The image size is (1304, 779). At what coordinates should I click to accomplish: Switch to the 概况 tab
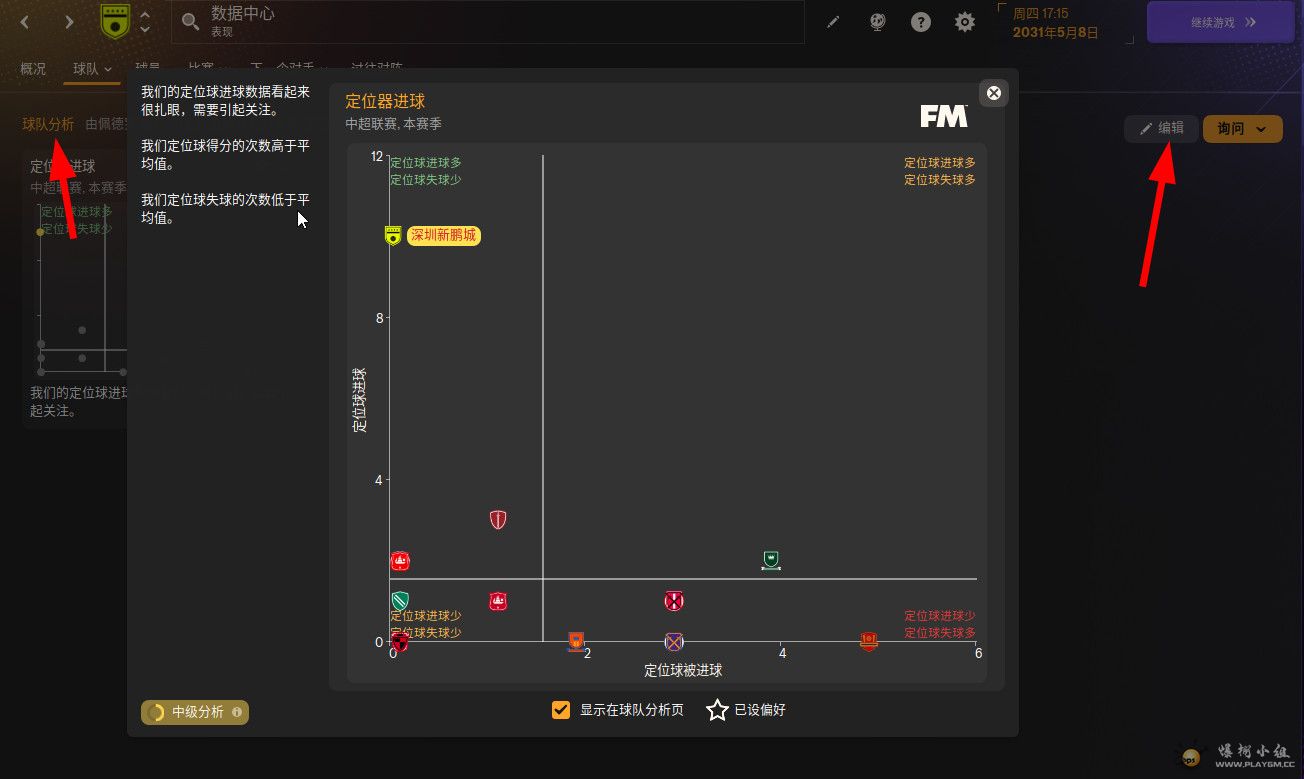click(x=33, y=69)
